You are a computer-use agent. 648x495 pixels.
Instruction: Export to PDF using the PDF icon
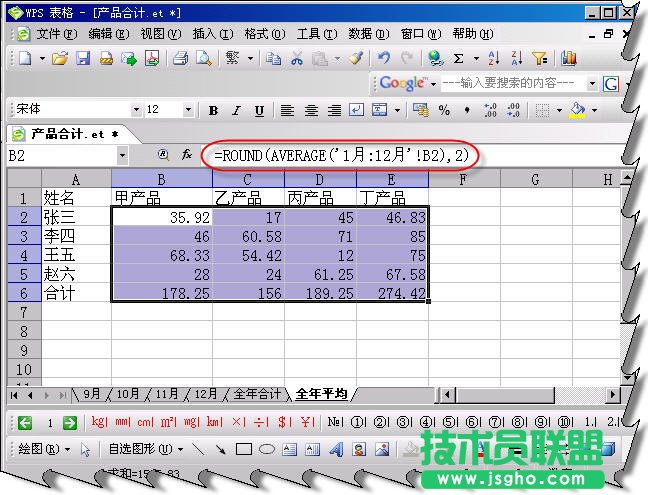coord(152,58)
